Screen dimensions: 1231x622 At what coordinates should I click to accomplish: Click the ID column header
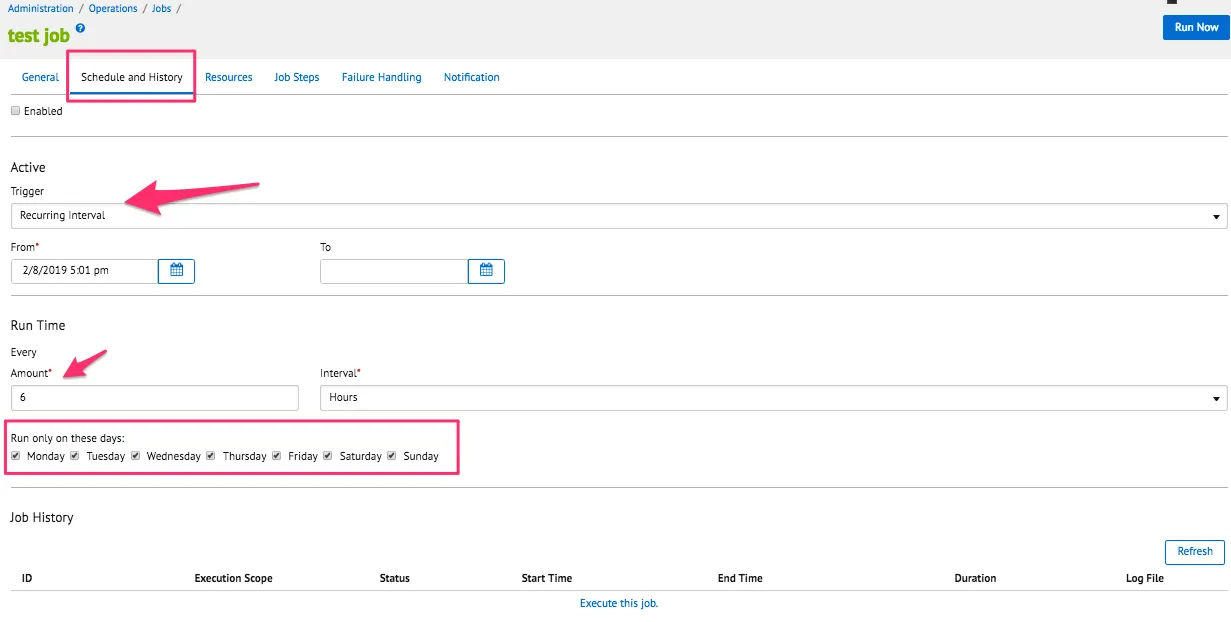pos(27,578)
